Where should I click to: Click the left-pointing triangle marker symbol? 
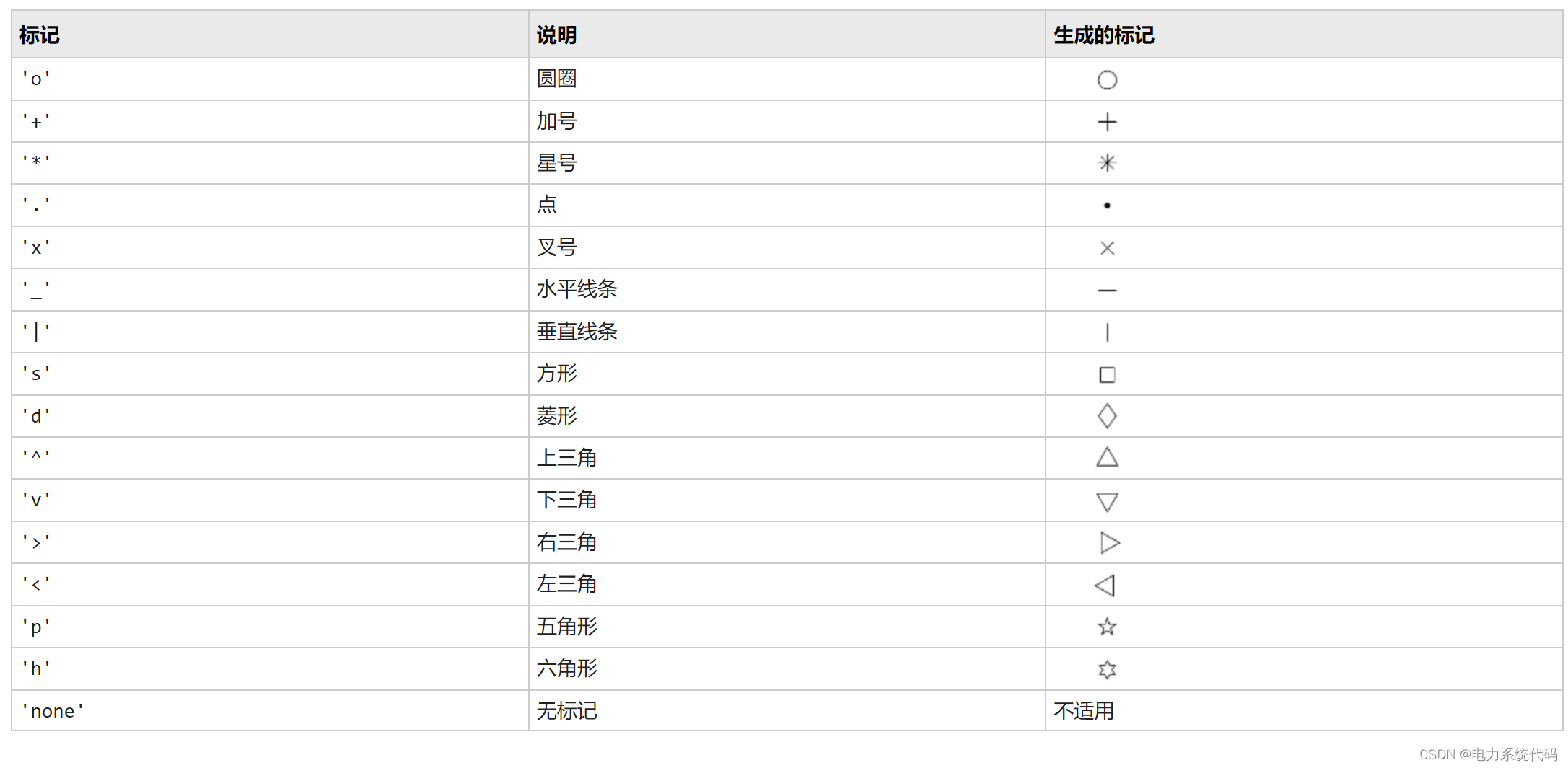tap(1105, 586)
